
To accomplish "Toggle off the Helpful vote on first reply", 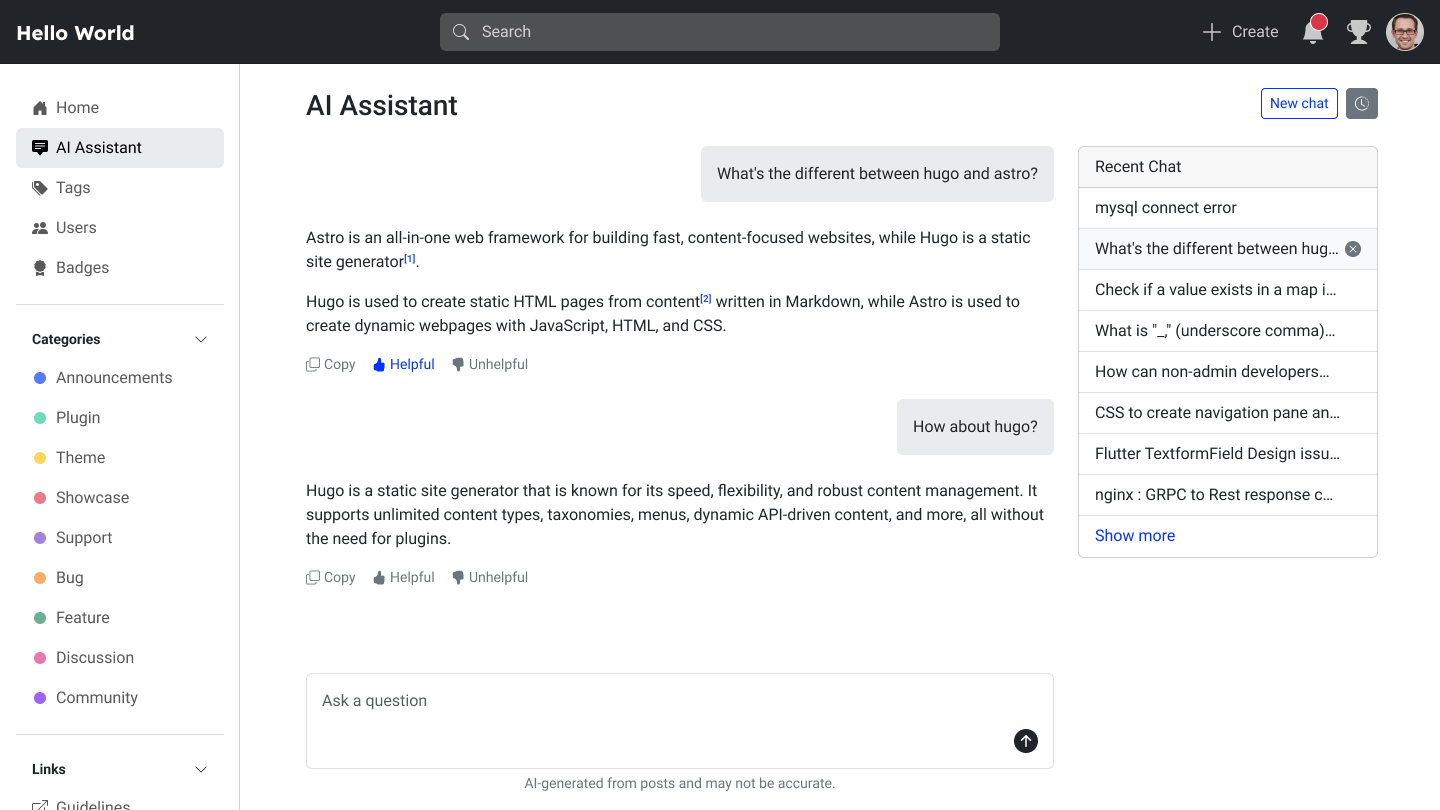I will [403, 363].
